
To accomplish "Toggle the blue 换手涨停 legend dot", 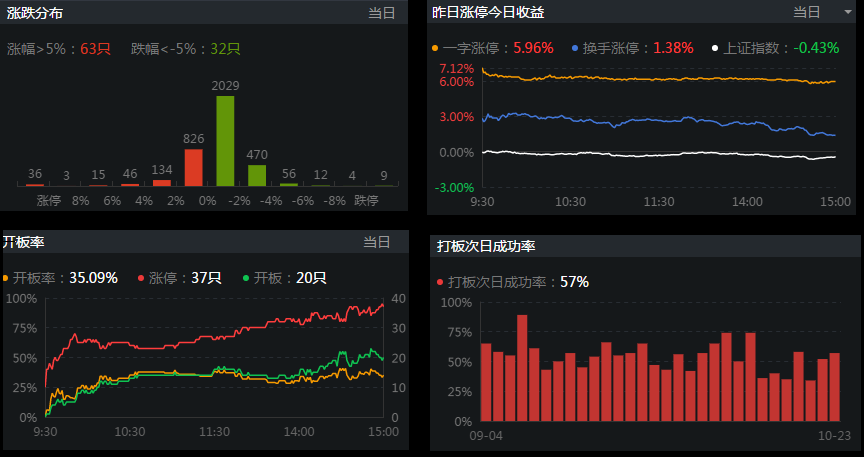I will (575, 48).
